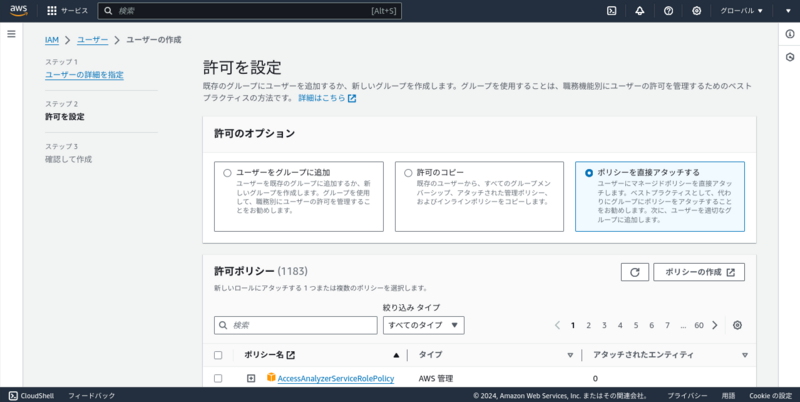800x402 pixels.
Task: Tick the select-all policies checkbox
Action: coord(218,355)
